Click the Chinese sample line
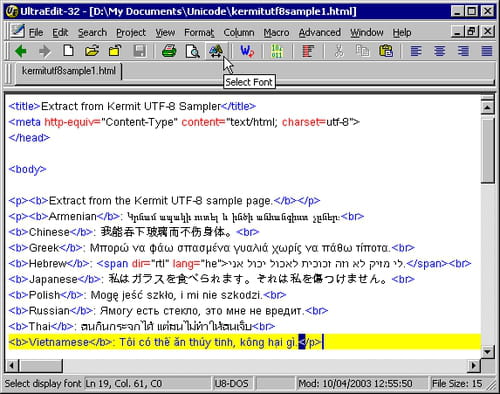This screenshot has height=394, width=500. point(134,232)
